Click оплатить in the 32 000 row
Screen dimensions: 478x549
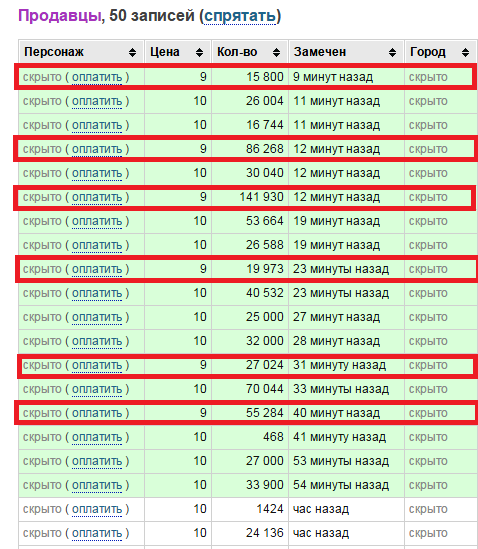97,341
